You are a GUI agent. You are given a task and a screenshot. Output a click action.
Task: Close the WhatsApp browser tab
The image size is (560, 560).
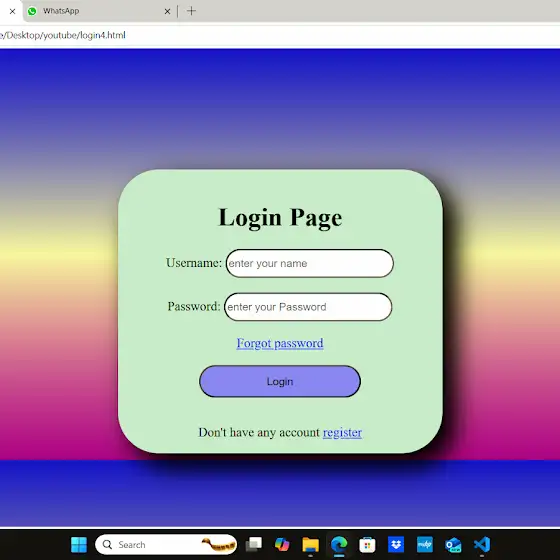(167, 11)
